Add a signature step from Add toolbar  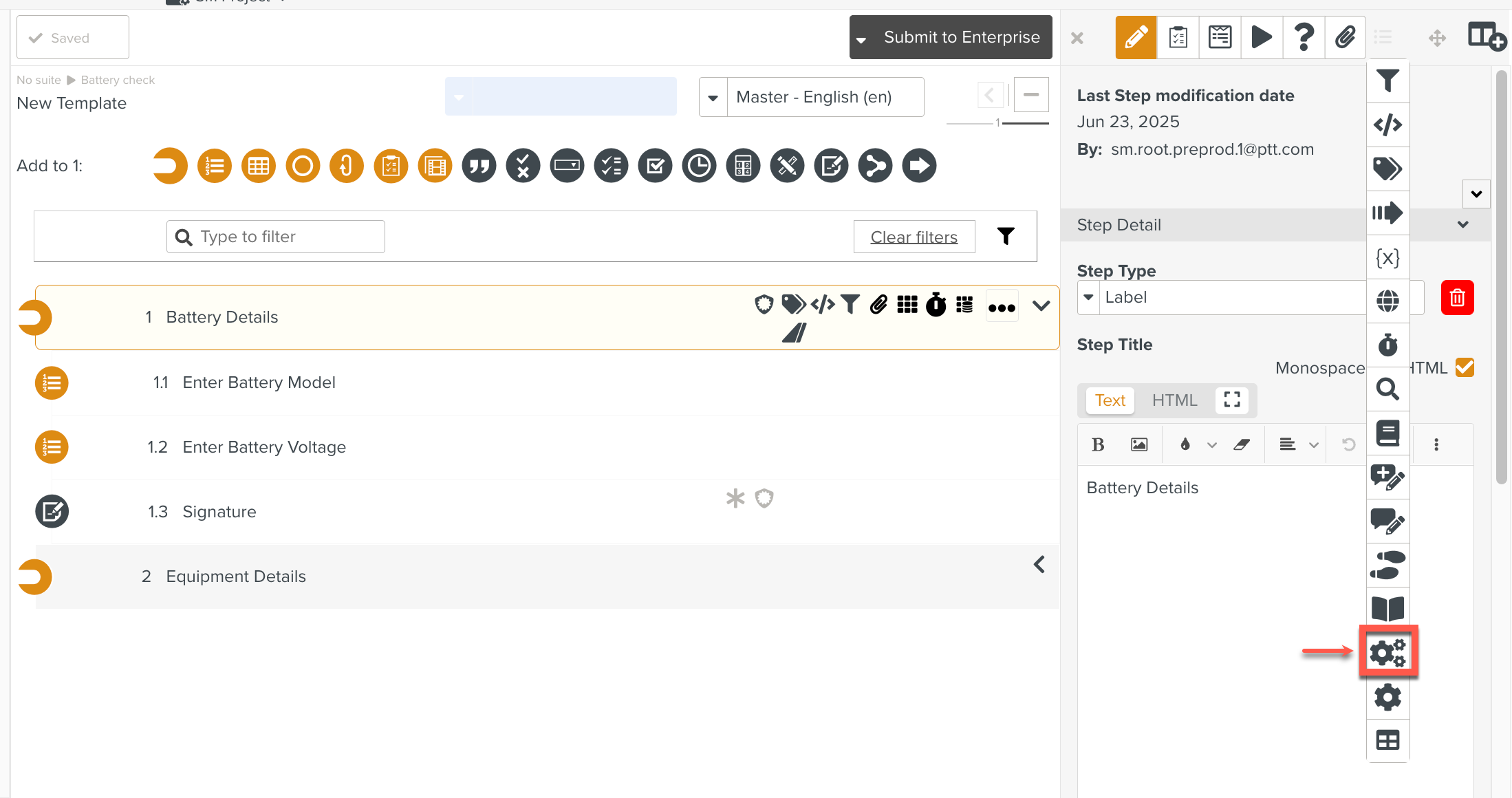tap(831, 166)
